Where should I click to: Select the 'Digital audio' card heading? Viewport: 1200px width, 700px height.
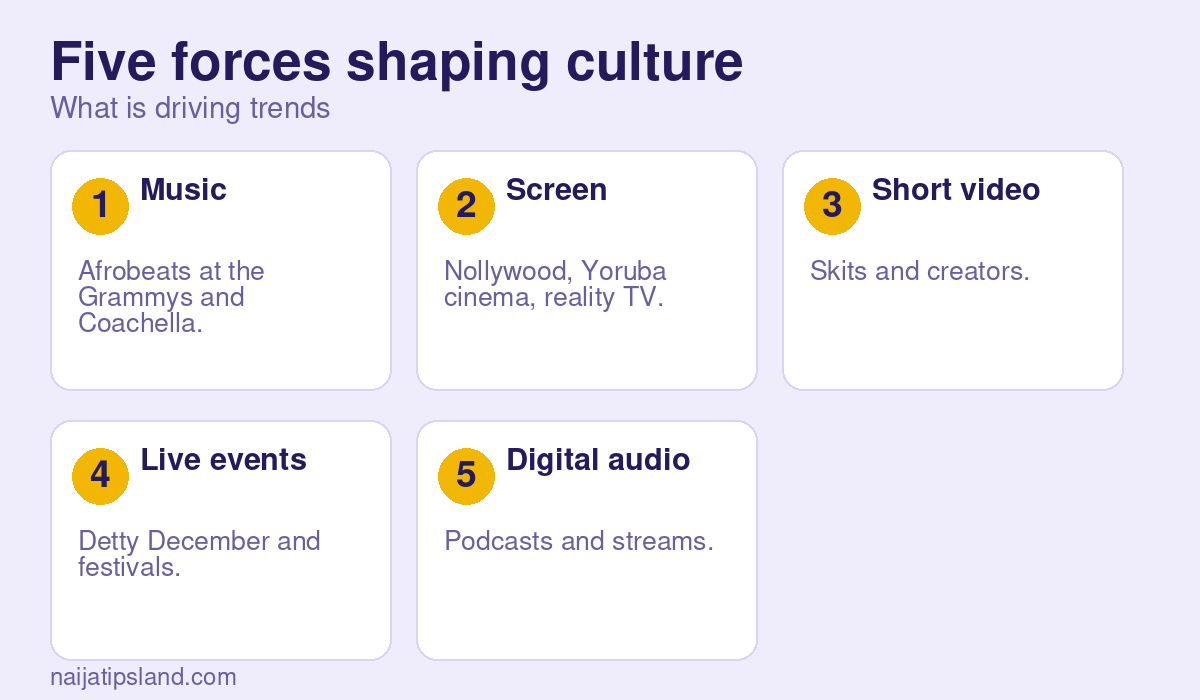[598, 459]
